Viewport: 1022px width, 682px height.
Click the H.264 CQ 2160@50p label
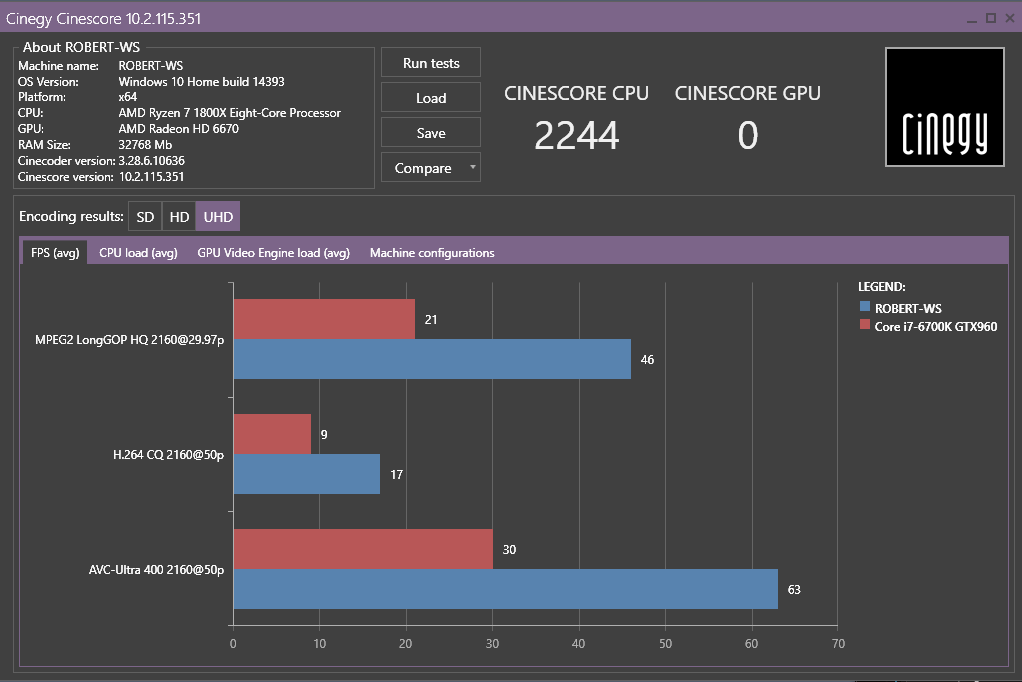click(168, 454)
